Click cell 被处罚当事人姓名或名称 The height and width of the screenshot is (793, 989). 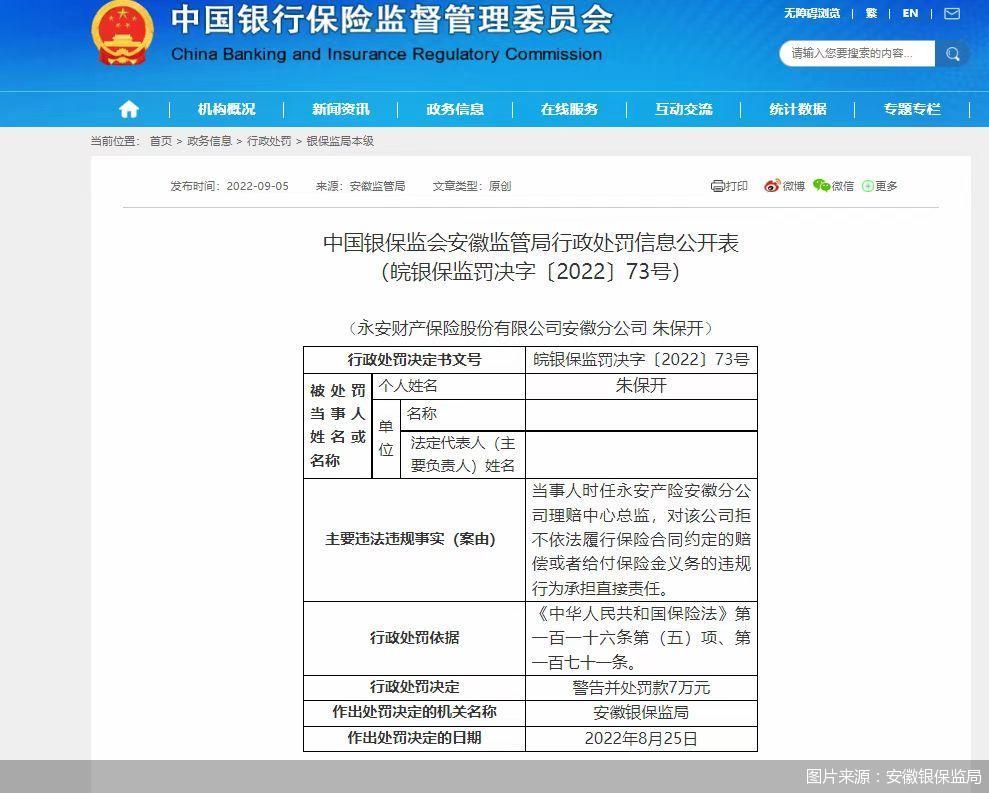[338, 426]
